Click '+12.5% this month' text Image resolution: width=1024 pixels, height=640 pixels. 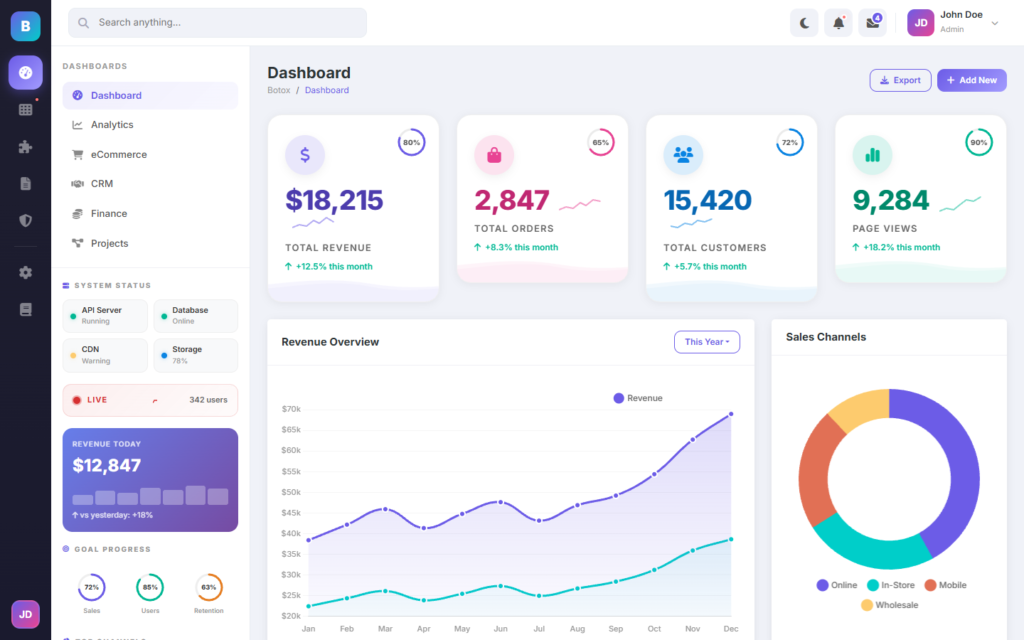pyautogui.click(x=334, y=266)
